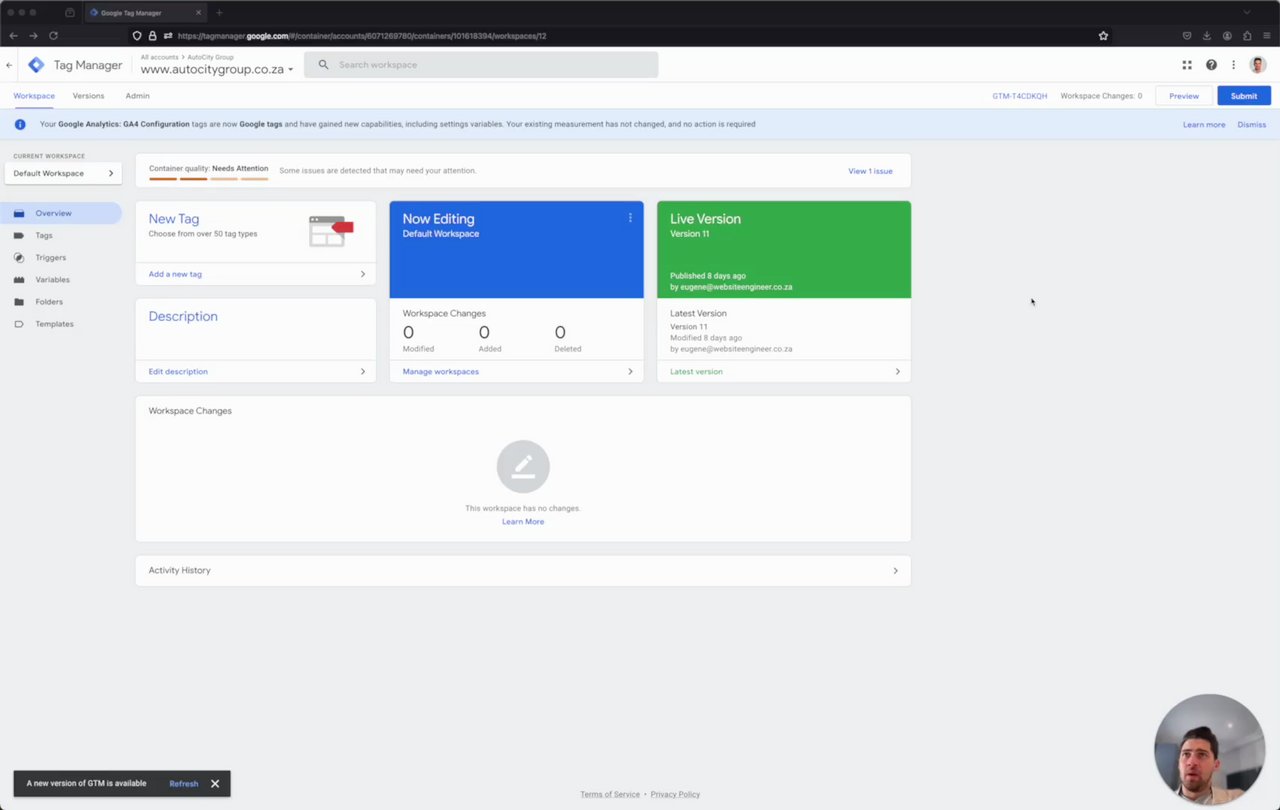Click the browser back arrow
Screen dimensions: 1280x810
point(13,36)
